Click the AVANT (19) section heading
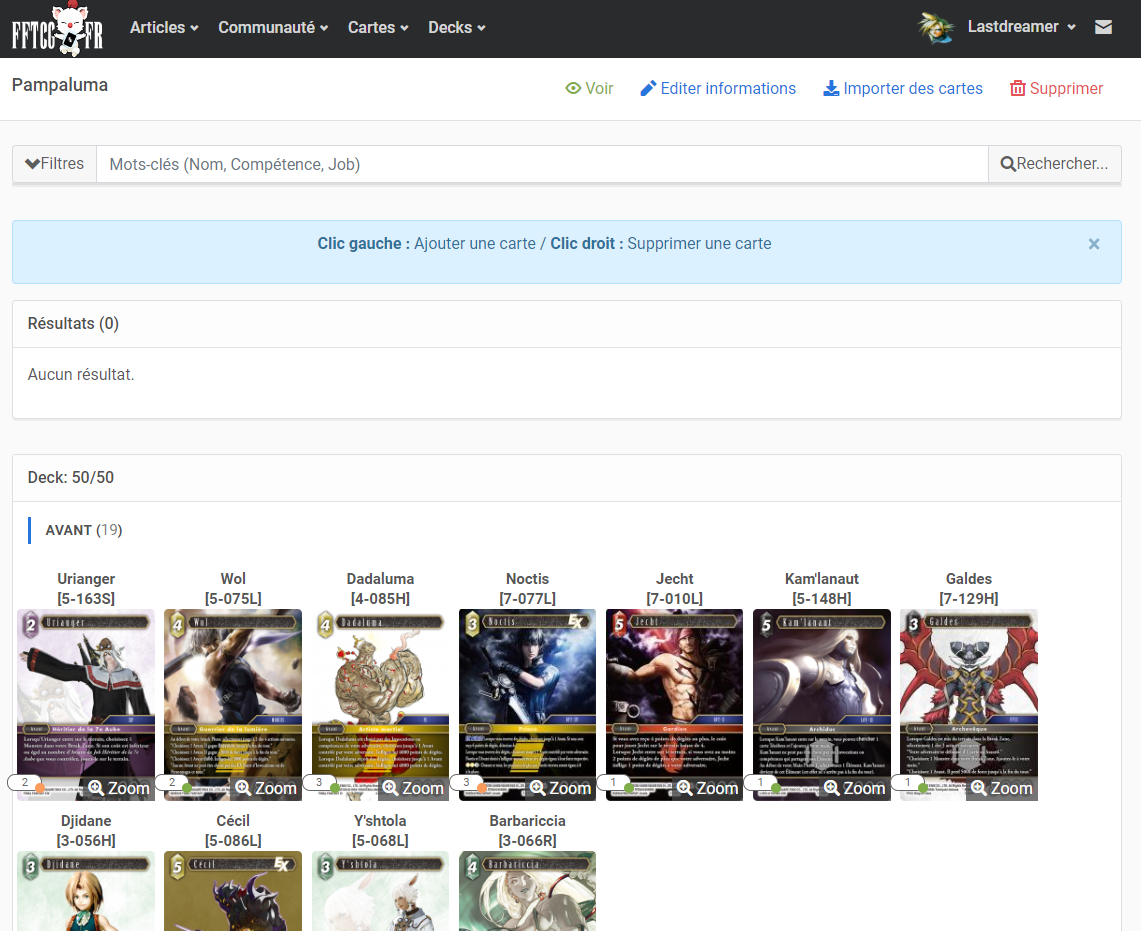Screen dimensions: 1141x931 pyautogui.click(x=84, y=530)
